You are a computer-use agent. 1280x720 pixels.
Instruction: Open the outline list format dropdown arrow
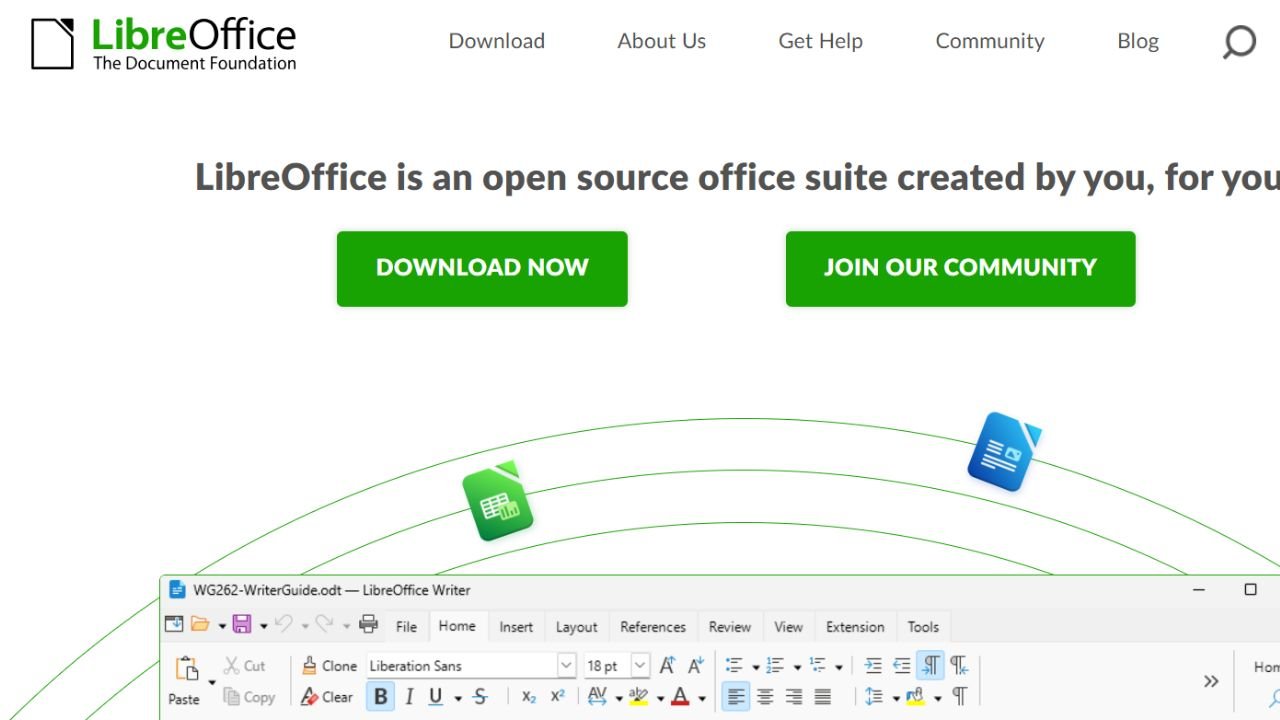click(838, 667)
